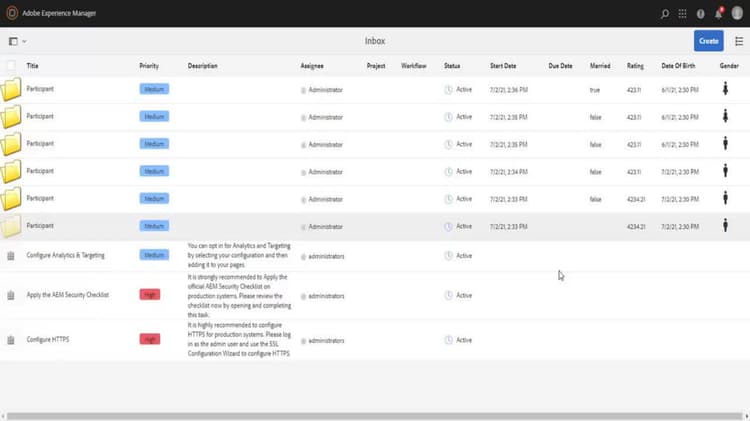Open the user profile avatar

coord(737,13)
